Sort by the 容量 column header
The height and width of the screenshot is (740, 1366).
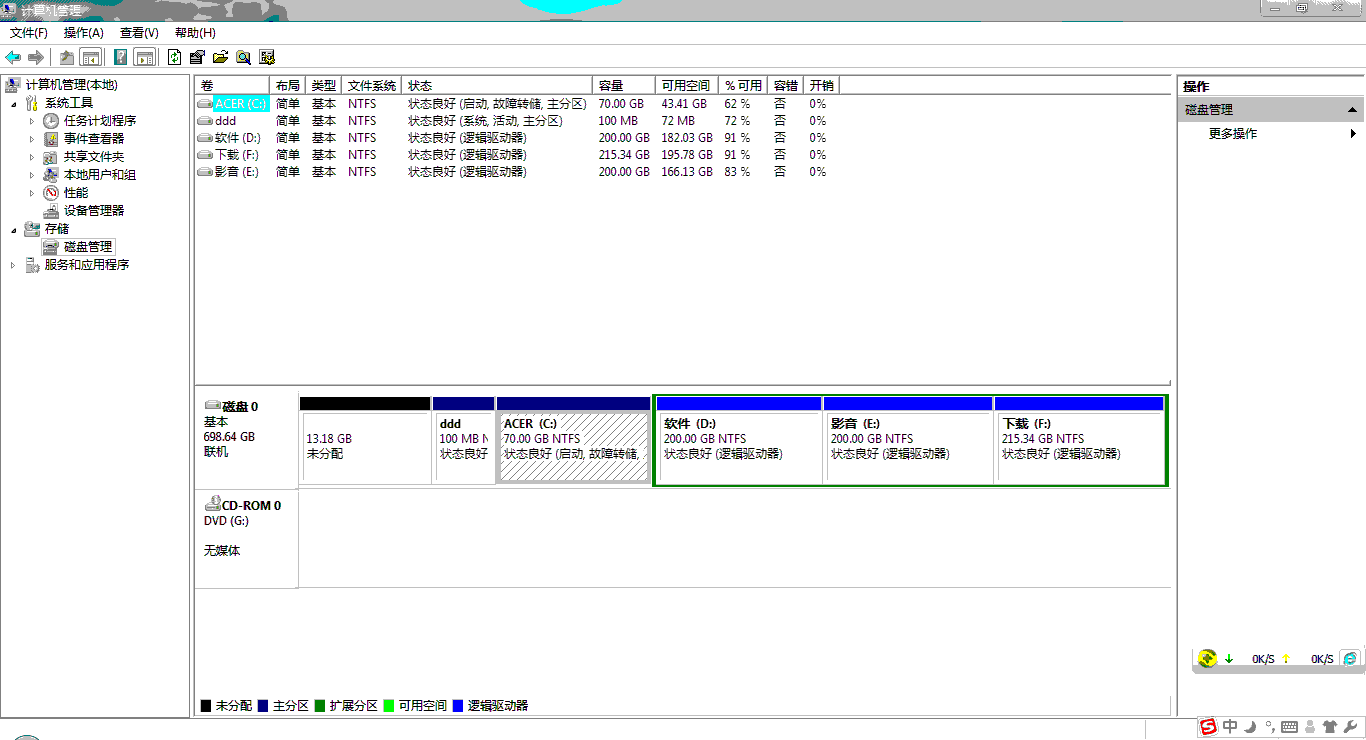[x=624, y=86]
